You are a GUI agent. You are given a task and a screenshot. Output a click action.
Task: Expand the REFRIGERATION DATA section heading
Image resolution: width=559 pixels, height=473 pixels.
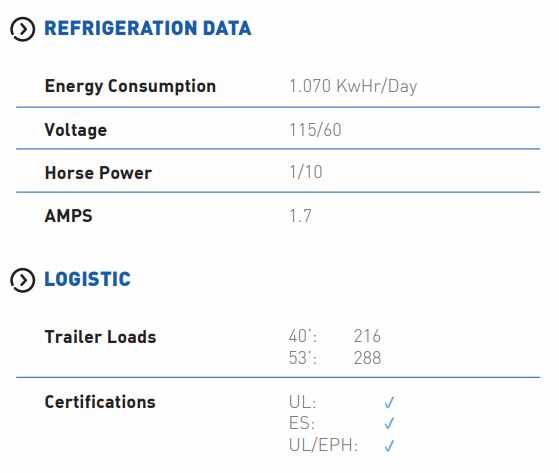tap(148, 29)
